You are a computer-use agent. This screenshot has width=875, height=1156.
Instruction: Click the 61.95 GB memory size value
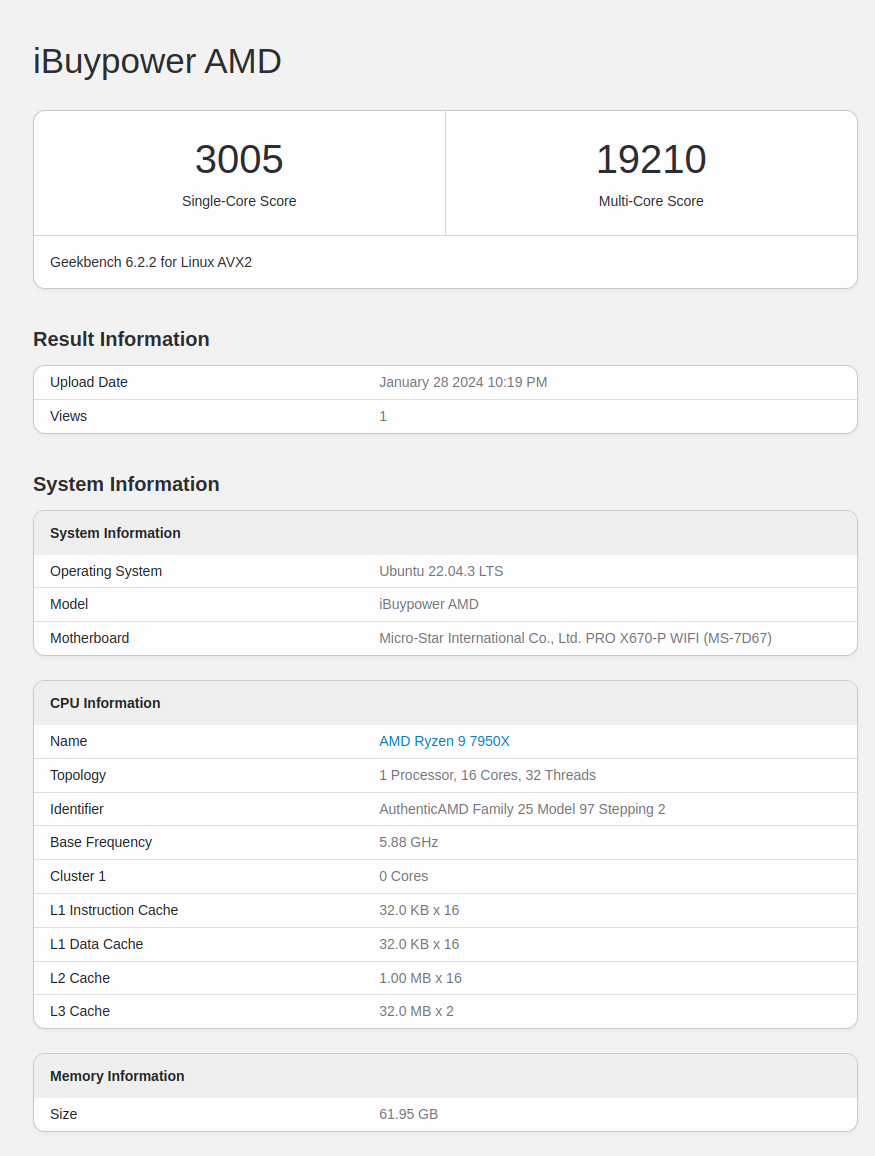[408, 1114]
